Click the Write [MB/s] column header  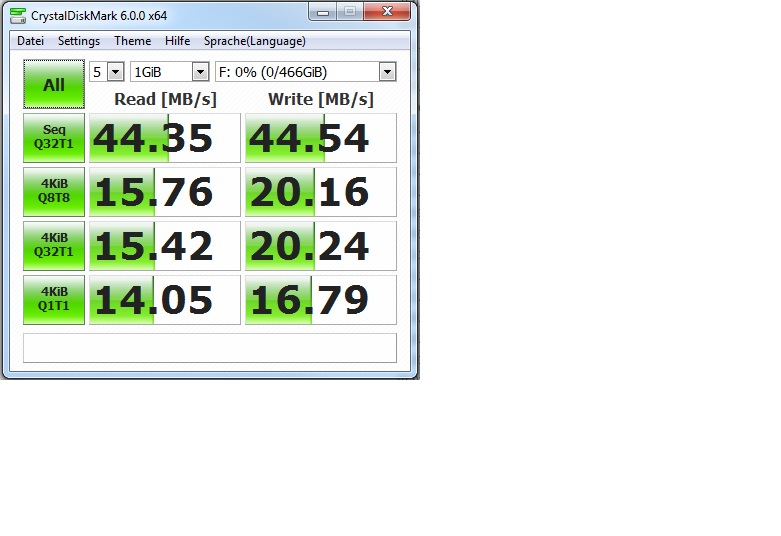click(321, 99)
